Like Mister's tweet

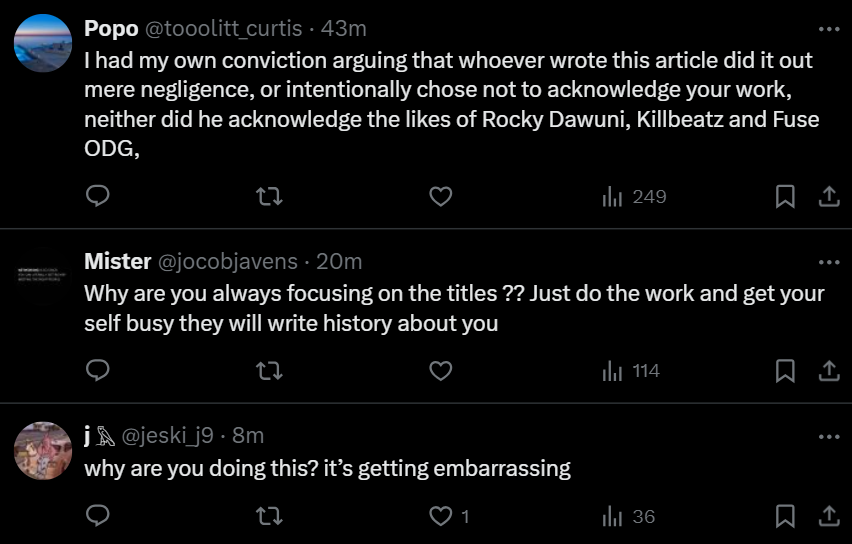coord(441,371)
